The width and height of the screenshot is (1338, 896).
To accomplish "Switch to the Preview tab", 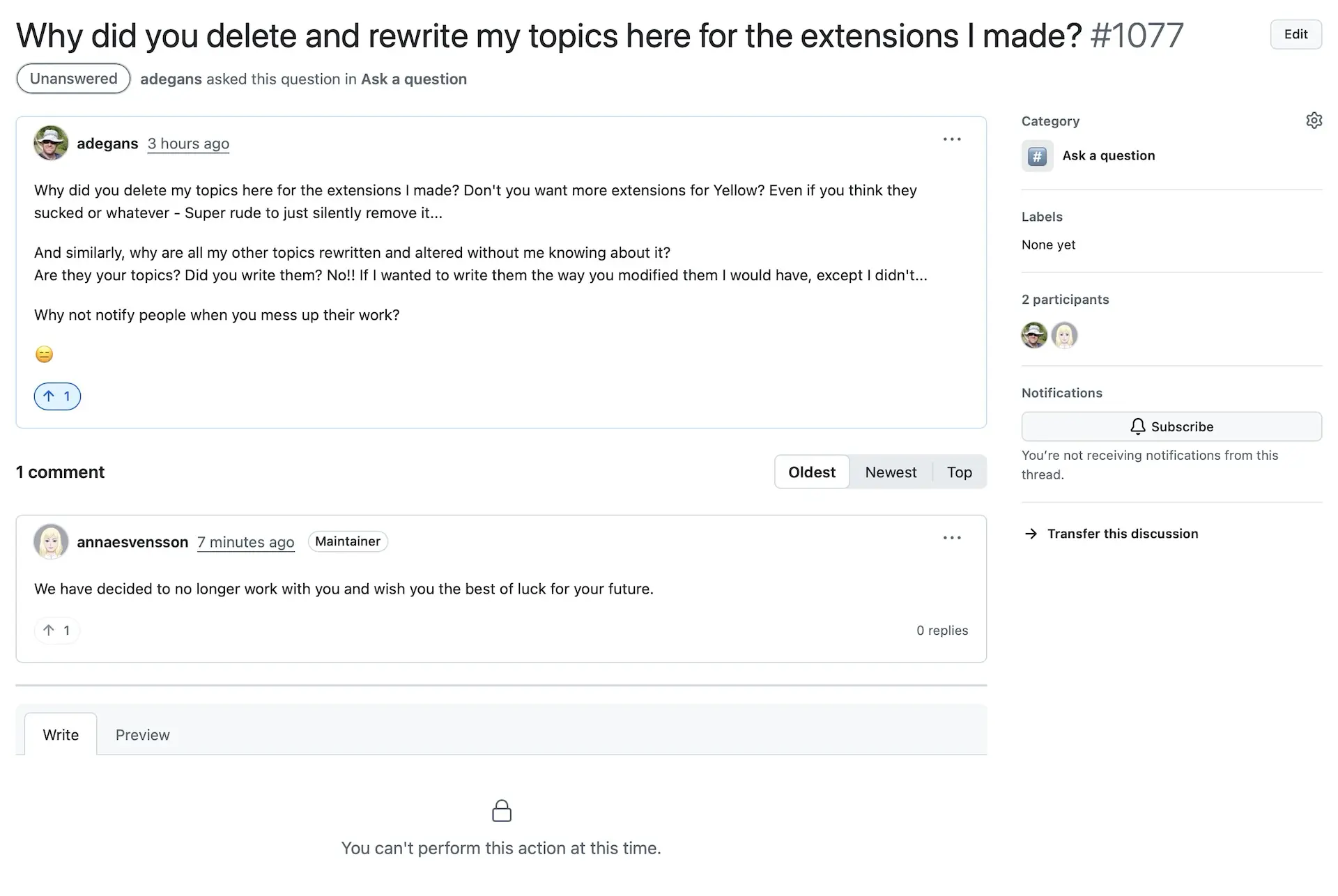I will click(142, 735).
